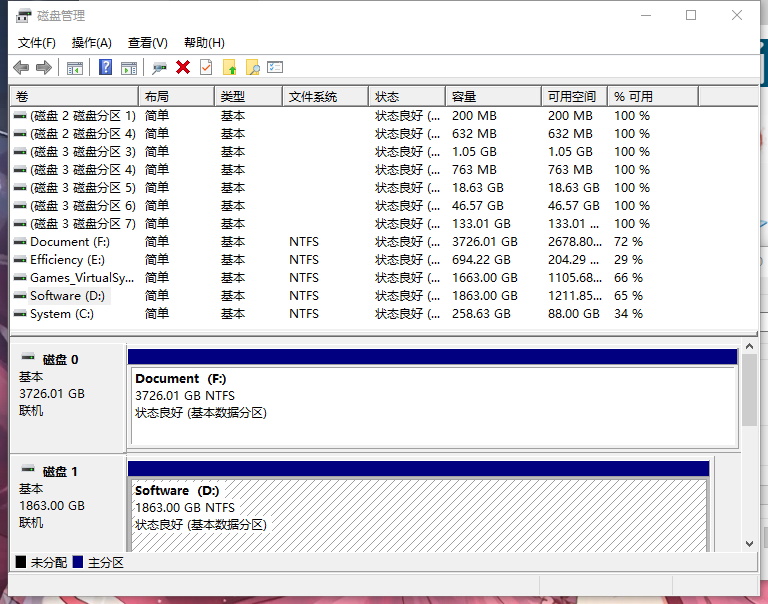Viewport: 768px width, 604px height.
Task: Click the Disk Management title bar icon
Action: click(23, 16)
